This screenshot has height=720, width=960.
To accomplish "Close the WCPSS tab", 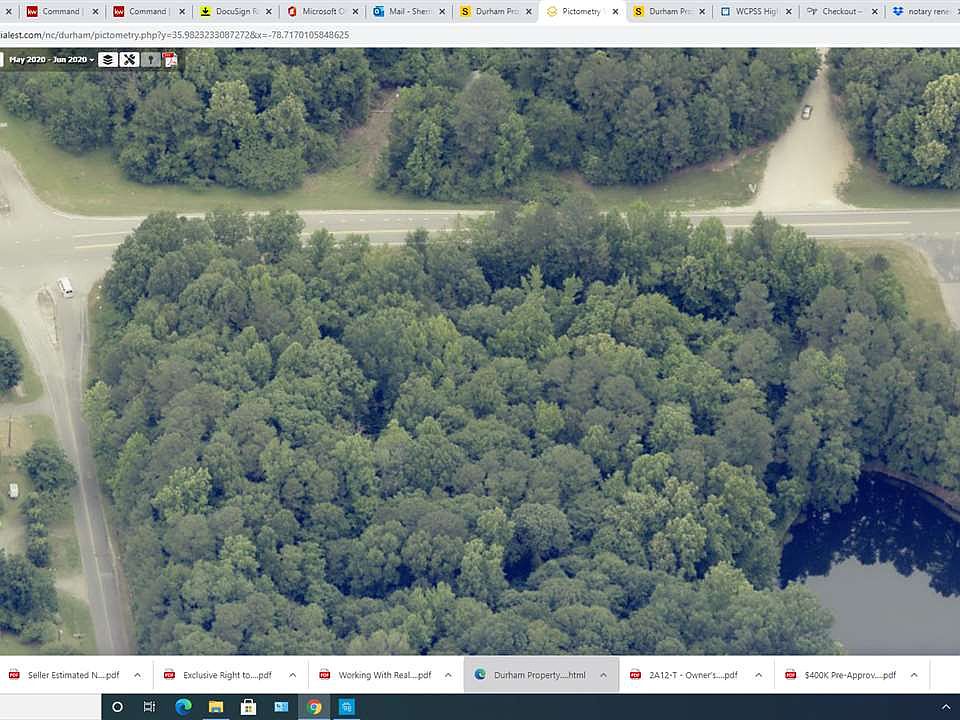I will [x=789, y=12].
